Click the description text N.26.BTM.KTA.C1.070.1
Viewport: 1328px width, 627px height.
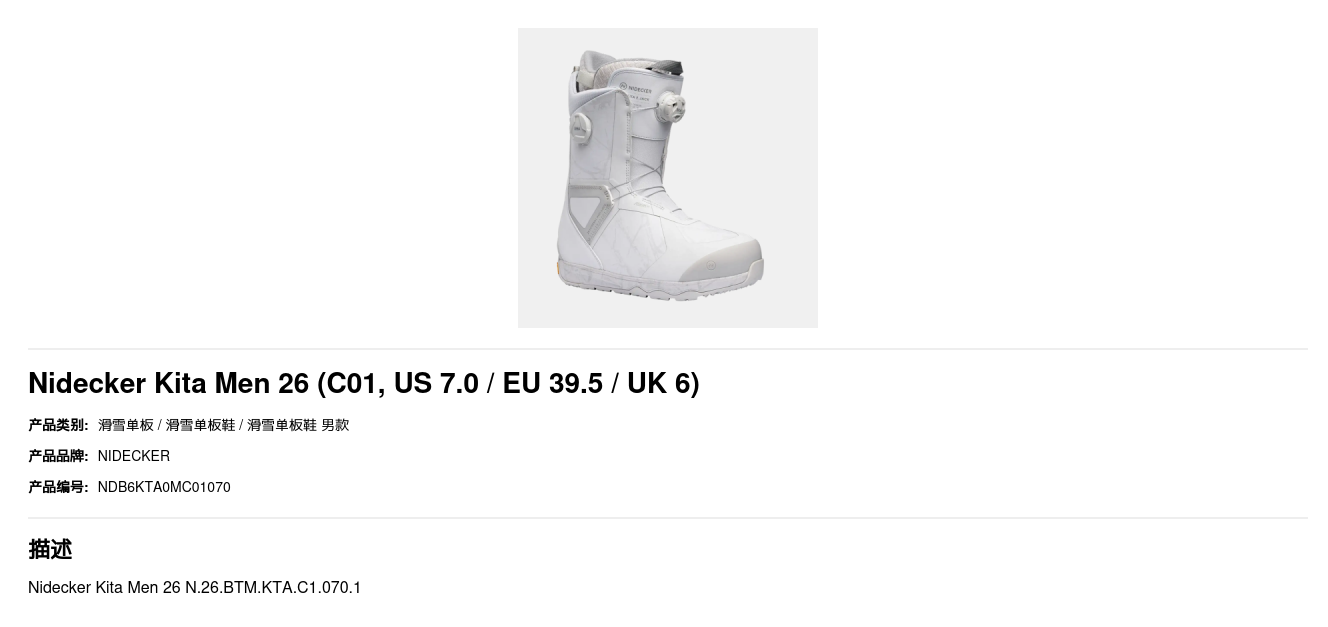pos(273,587)
